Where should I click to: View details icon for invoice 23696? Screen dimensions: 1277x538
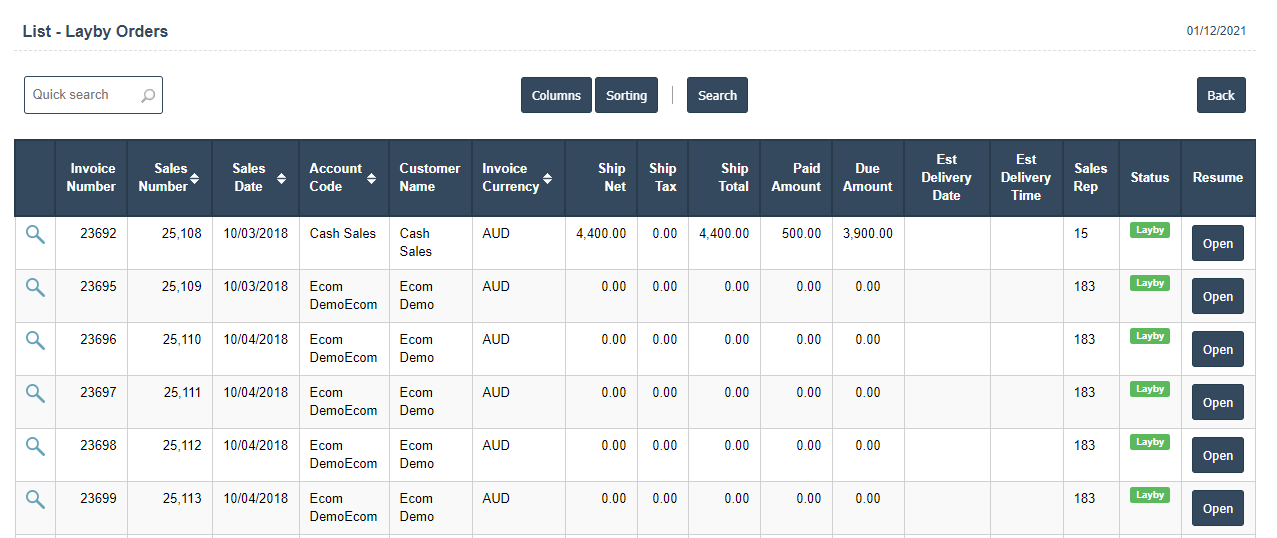point(35,340)
